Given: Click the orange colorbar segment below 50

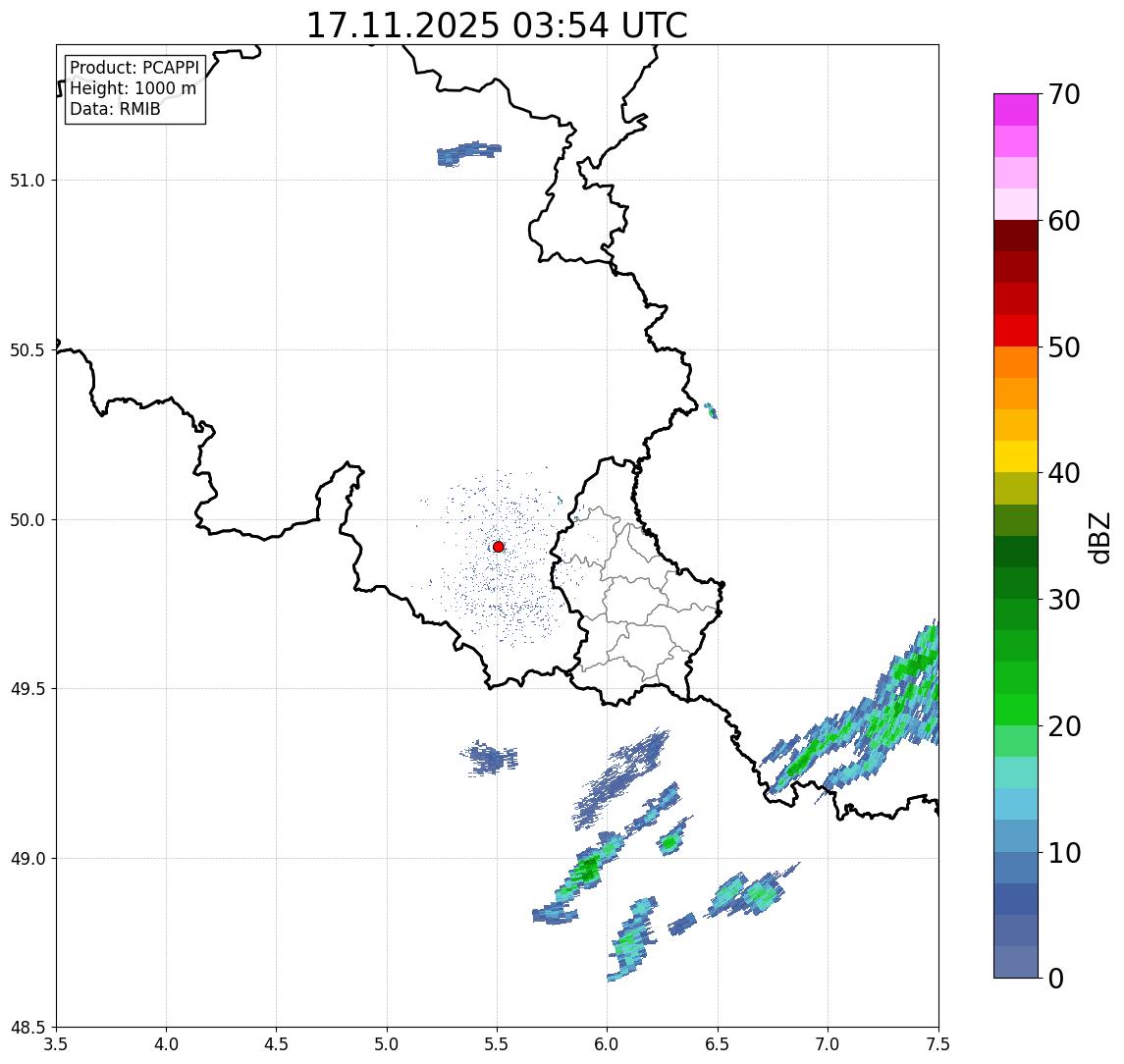Looking at the screenshot, I should pos(1016,362).
